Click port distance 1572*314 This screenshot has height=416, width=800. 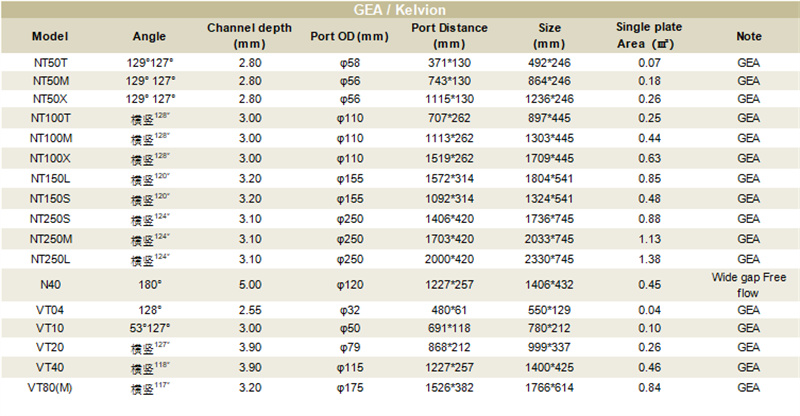449,178
